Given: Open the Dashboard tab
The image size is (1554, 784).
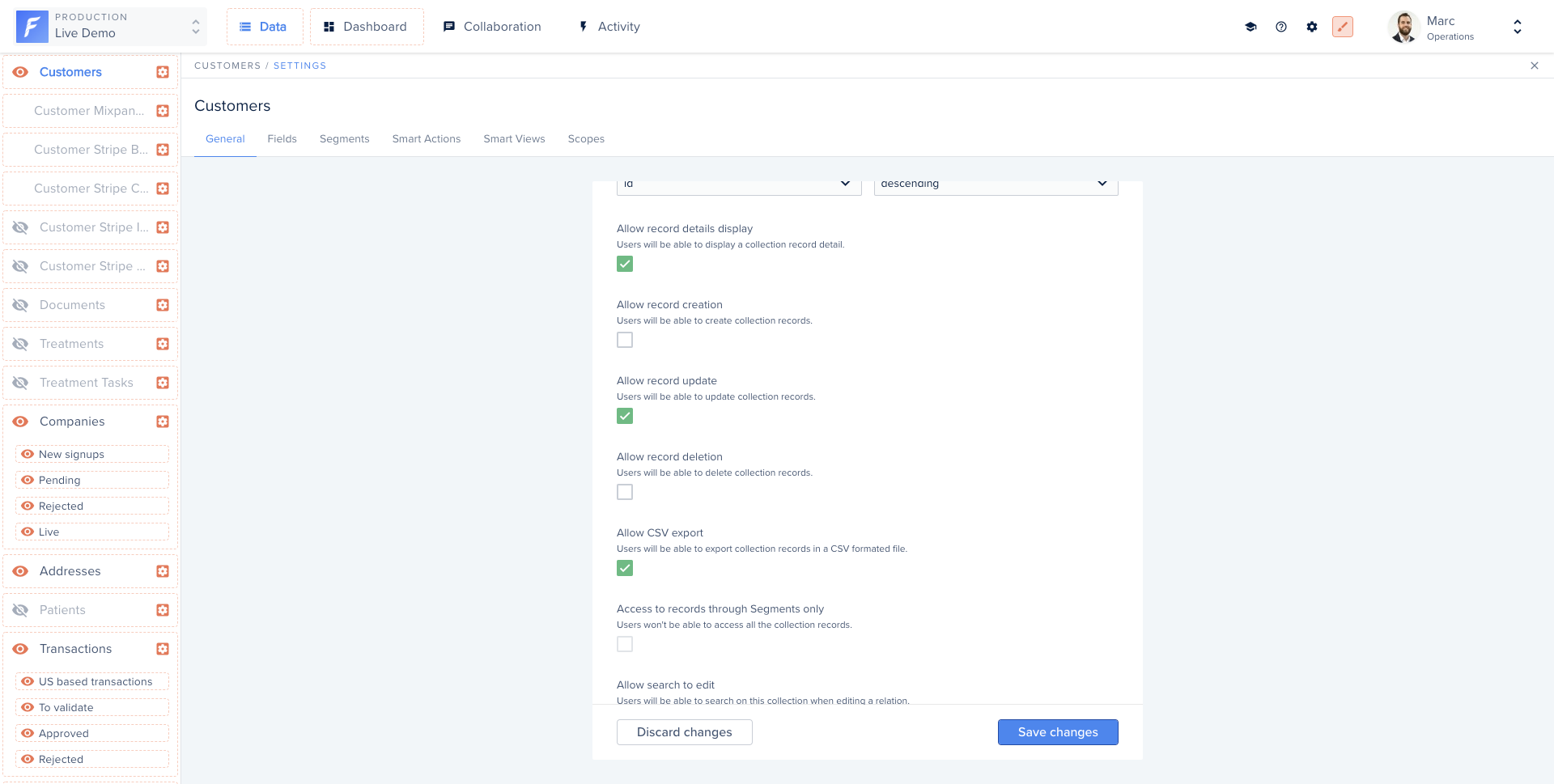Looking at the screenshot, I should 367,27.
